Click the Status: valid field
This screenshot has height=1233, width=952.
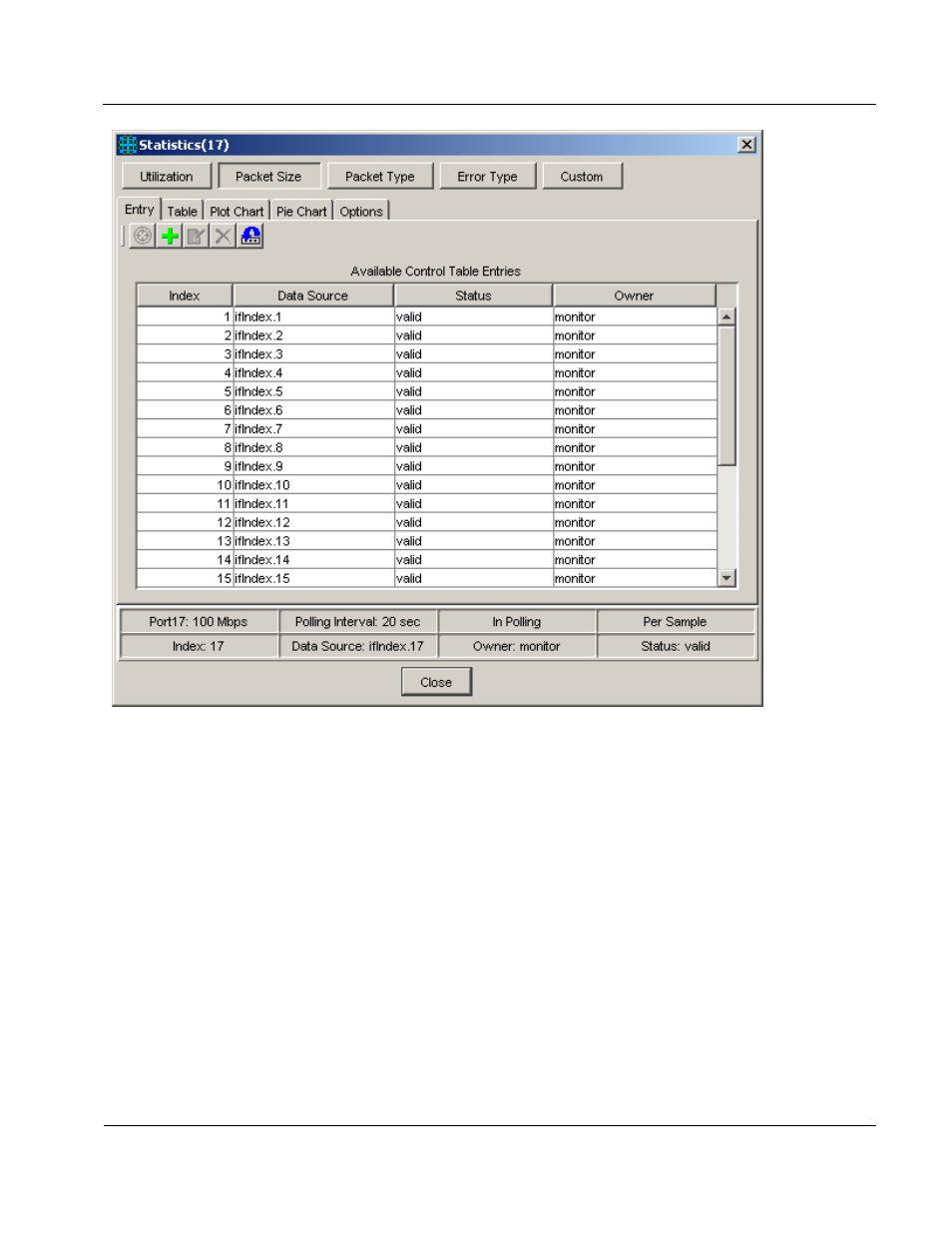click(676, 647)
